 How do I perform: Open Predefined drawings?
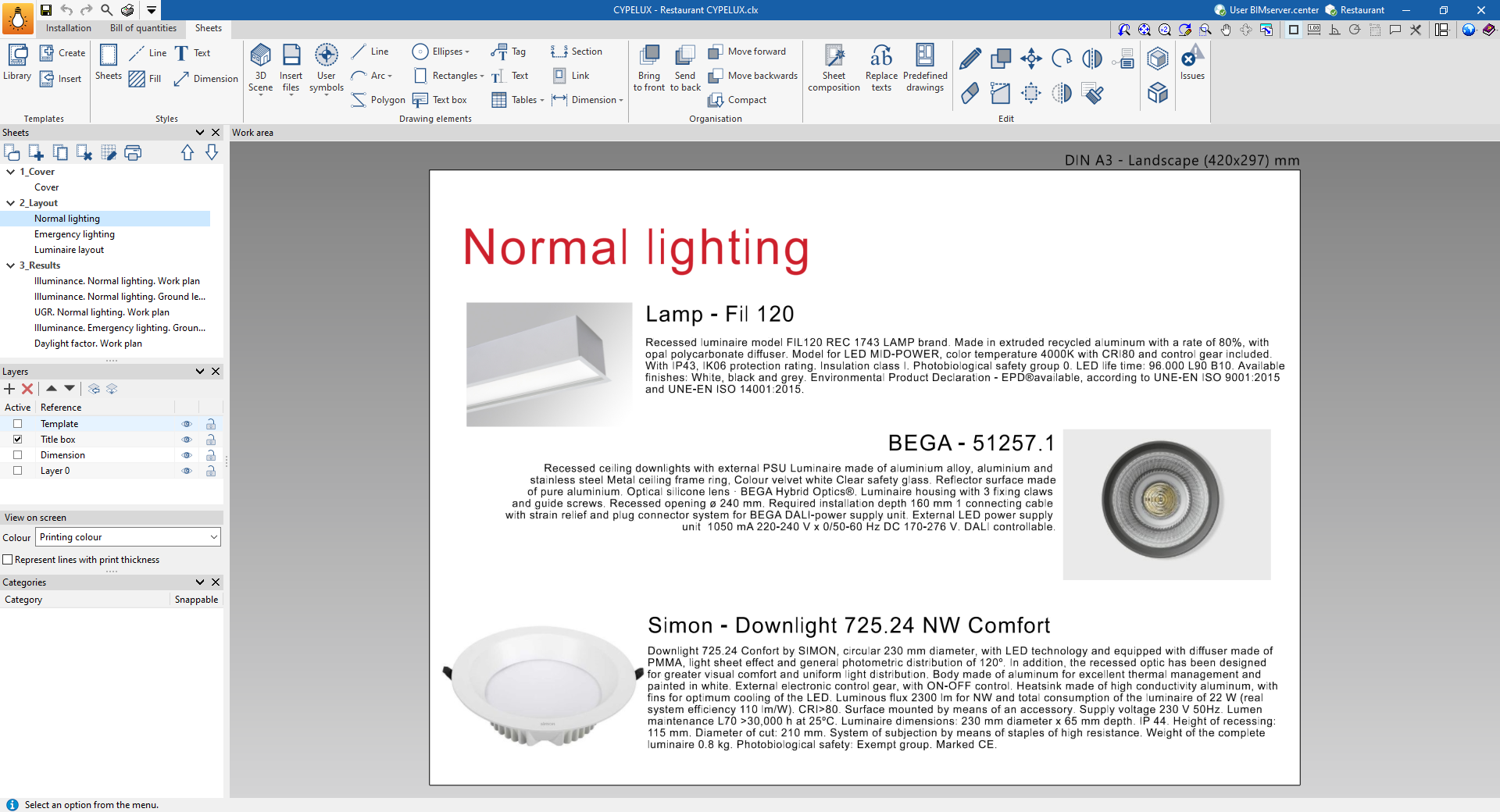[x=925, y=68]
